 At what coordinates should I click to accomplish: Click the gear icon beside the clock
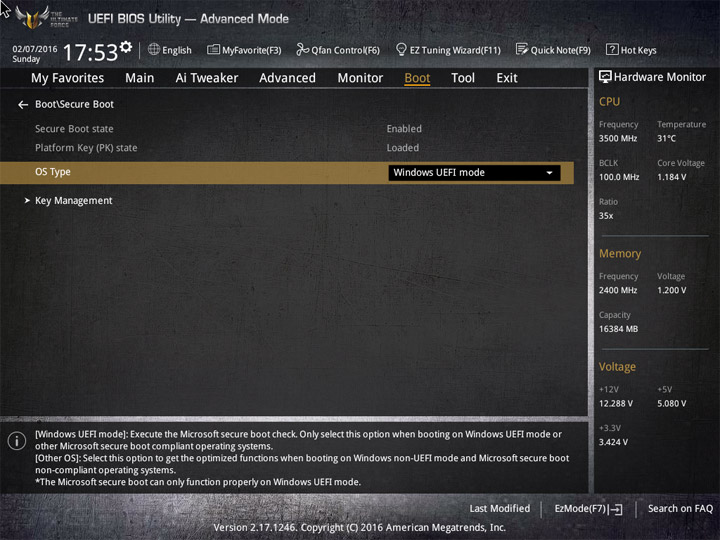[126, 47]
